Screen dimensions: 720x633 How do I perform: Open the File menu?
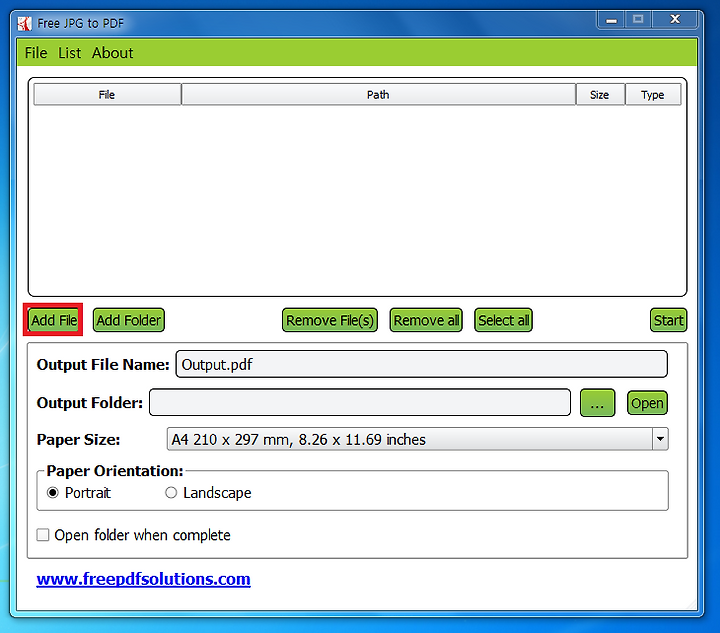(36, 53)
